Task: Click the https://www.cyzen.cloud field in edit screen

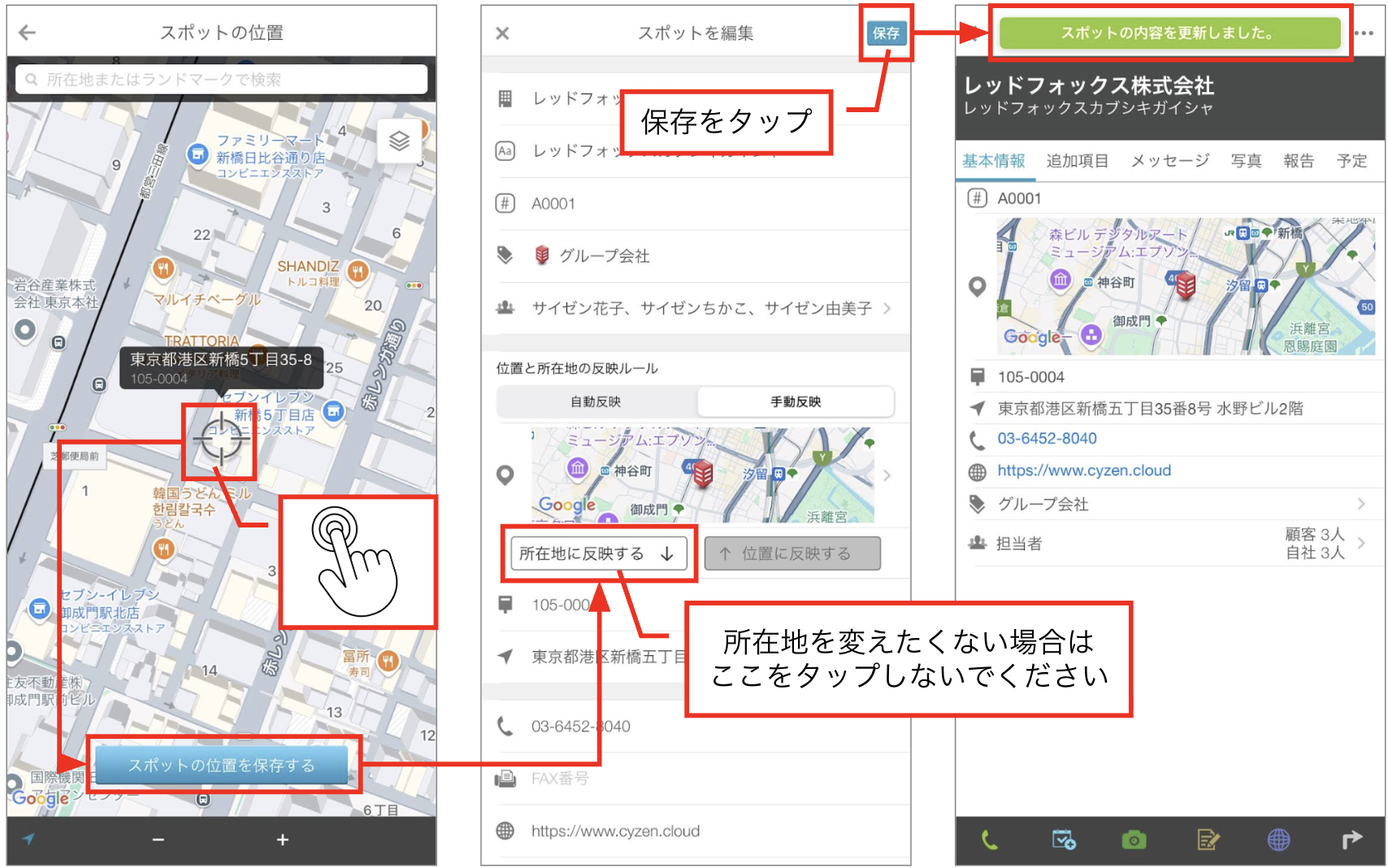Action: tap(696, 831)
